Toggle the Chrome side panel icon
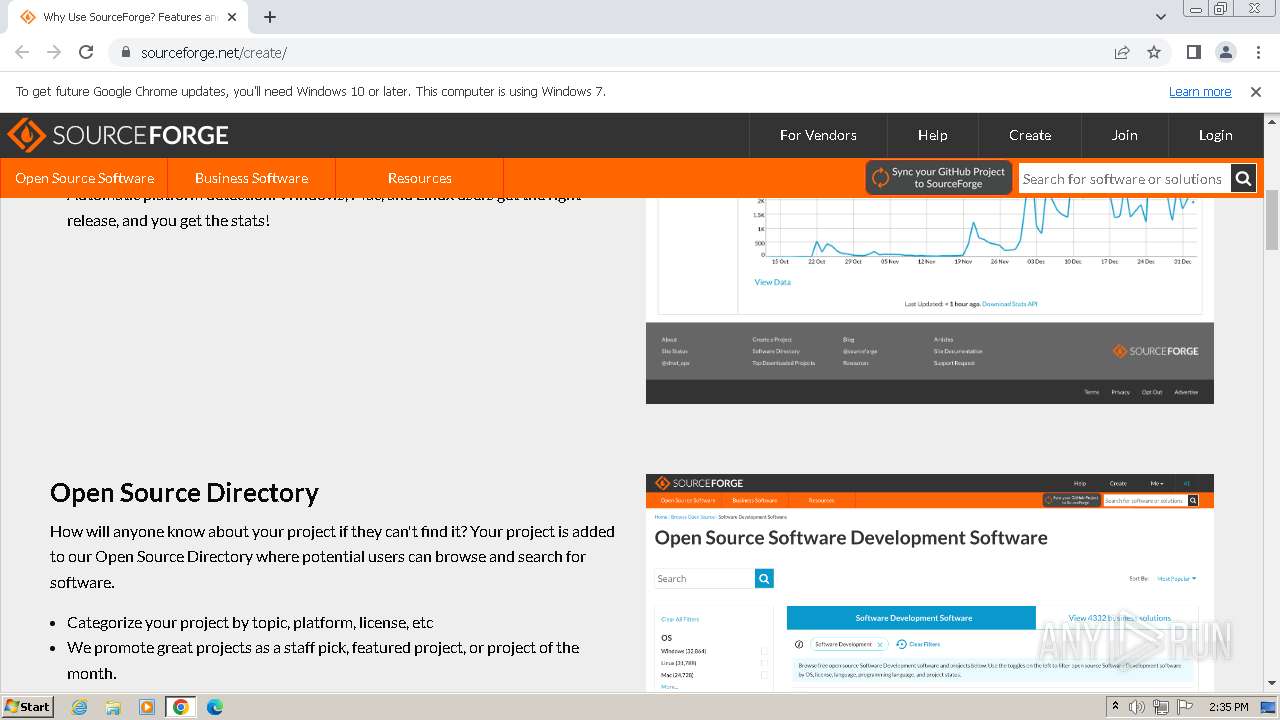 pyautogui.click(x=1194, y=53)
